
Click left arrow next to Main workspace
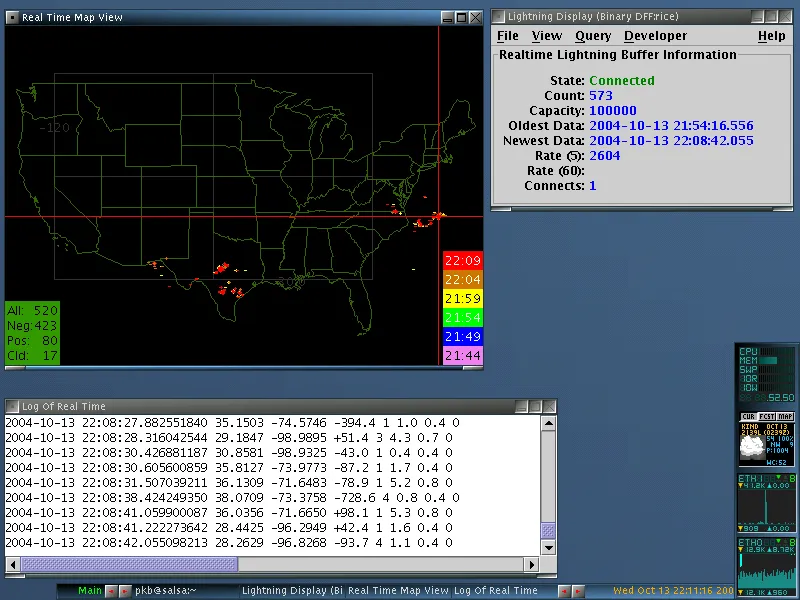(x=111, y=591)
